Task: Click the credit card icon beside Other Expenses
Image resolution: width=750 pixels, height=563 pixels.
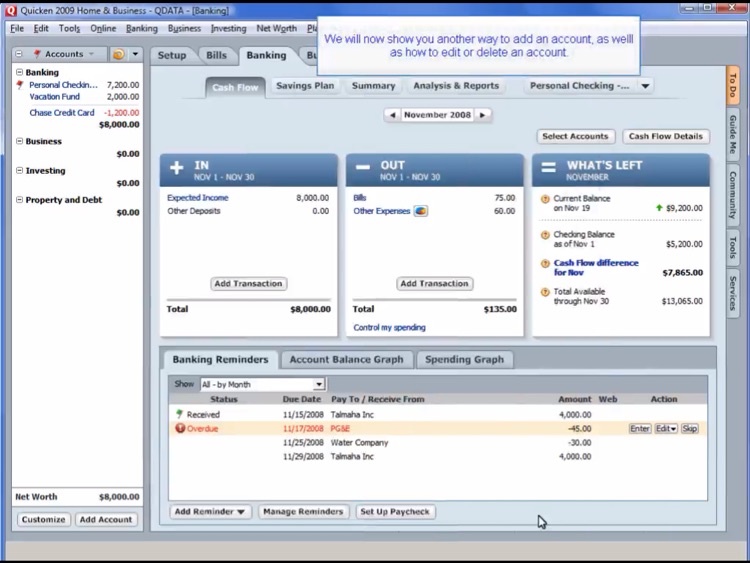Action: click(421, 211)
